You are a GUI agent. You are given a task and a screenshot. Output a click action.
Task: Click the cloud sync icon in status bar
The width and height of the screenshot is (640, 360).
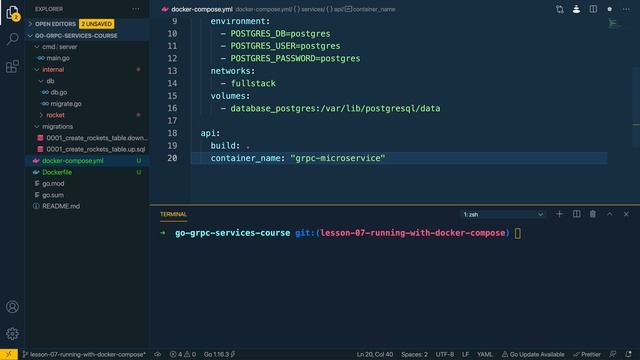[158, 354]
